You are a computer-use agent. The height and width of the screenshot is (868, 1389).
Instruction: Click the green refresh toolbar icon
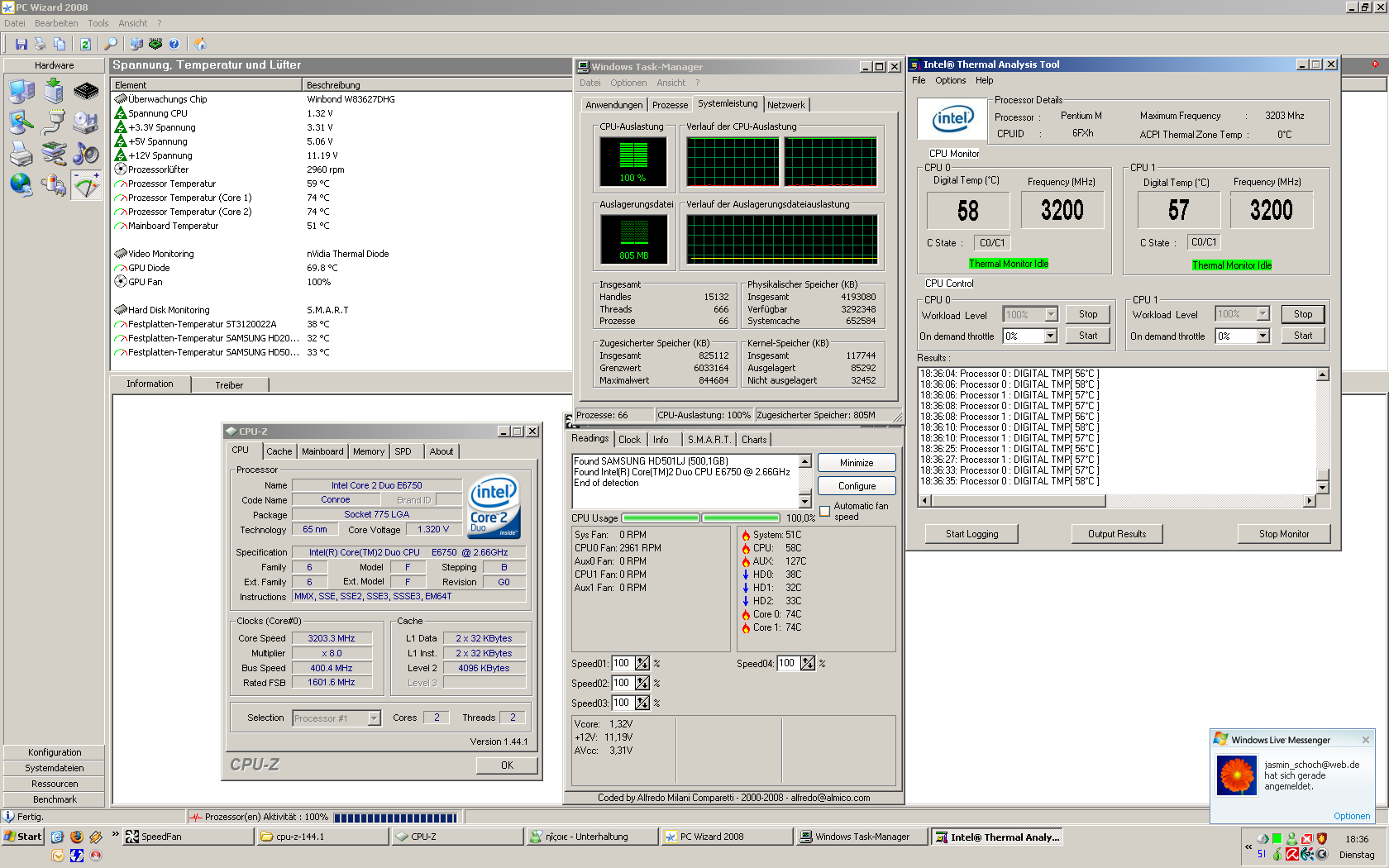(x=84, y=44)
